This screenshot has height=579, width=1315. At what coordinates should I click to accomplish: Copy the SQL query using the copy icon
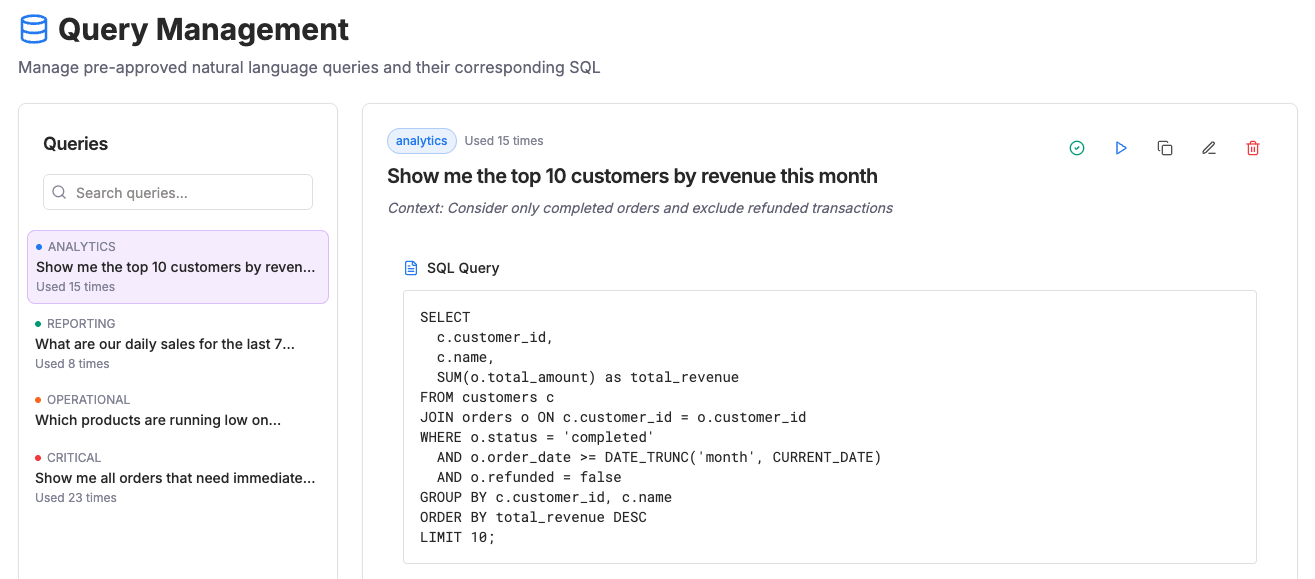pos(1165,147)
